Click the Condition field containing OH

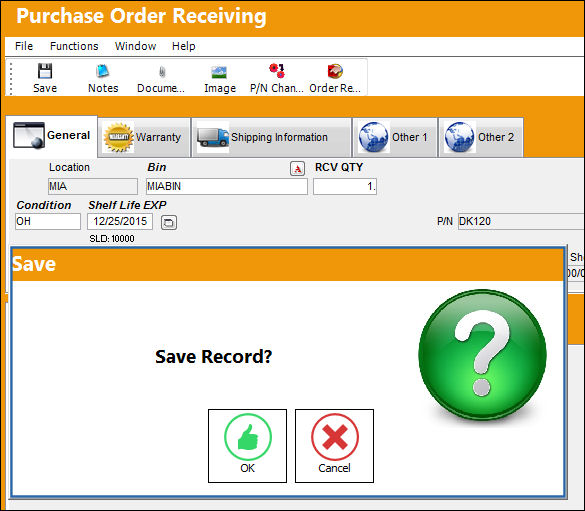(48, 222)
